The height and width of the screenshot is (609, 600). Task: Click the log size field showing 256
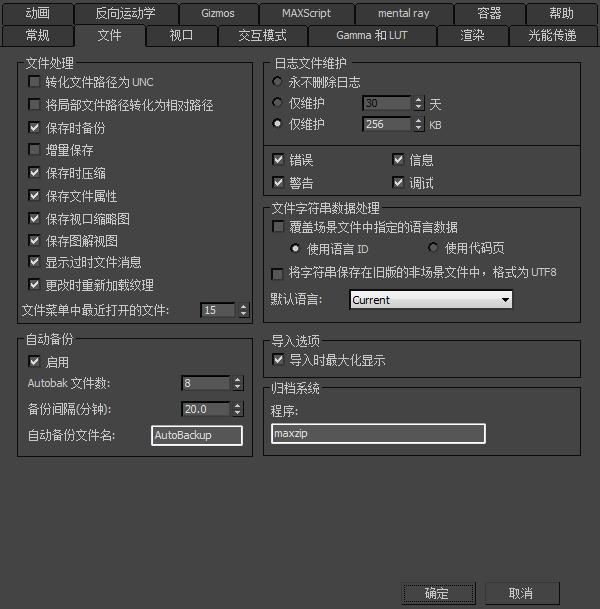386,124
